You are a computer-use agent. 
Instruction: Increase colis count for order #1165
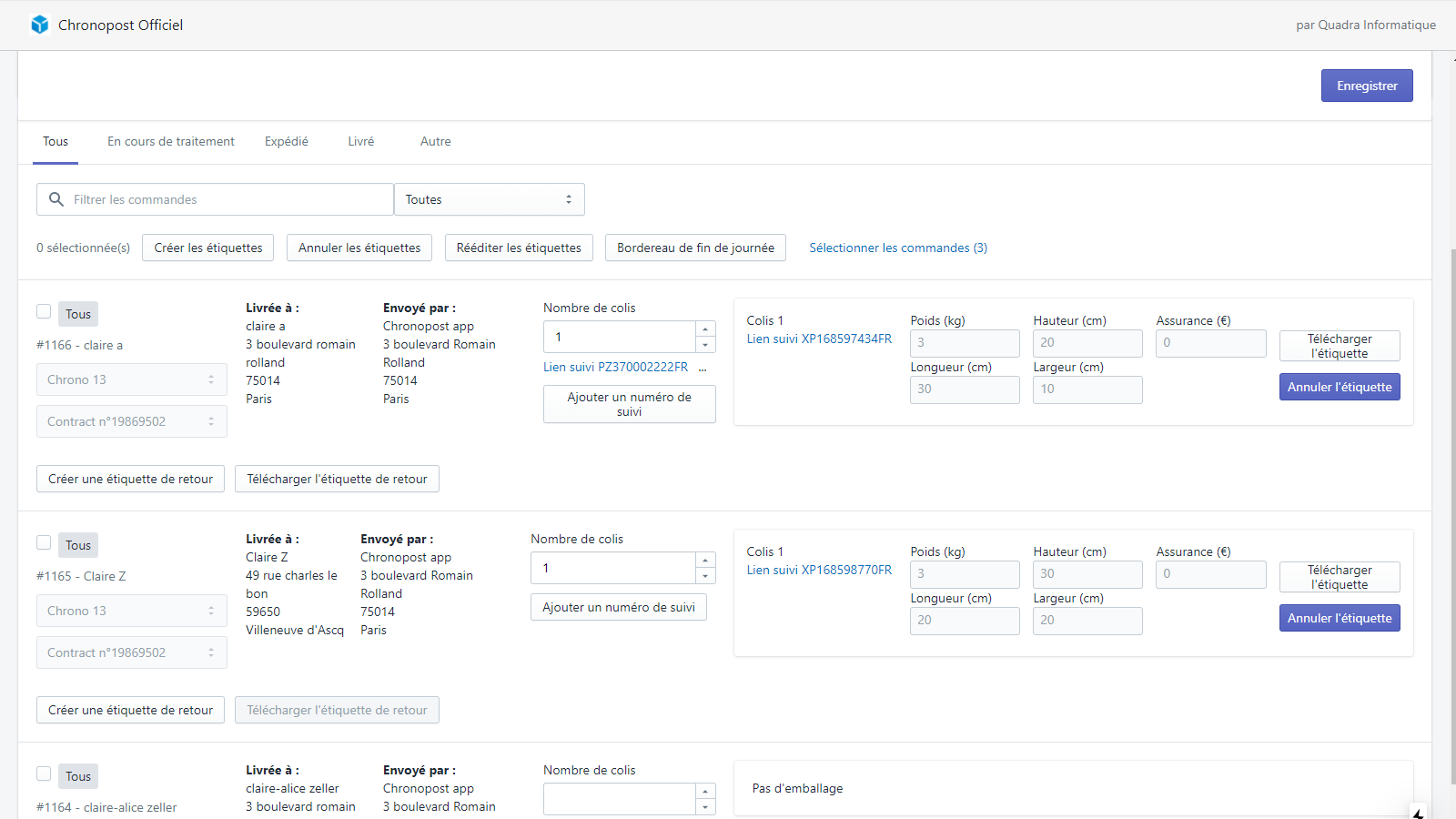point(705,561)
